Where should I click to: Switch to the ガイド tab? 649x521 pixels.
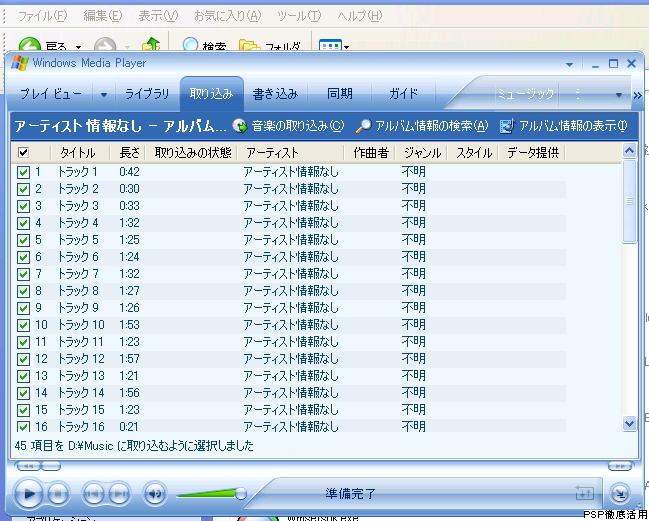pos(403,94)
